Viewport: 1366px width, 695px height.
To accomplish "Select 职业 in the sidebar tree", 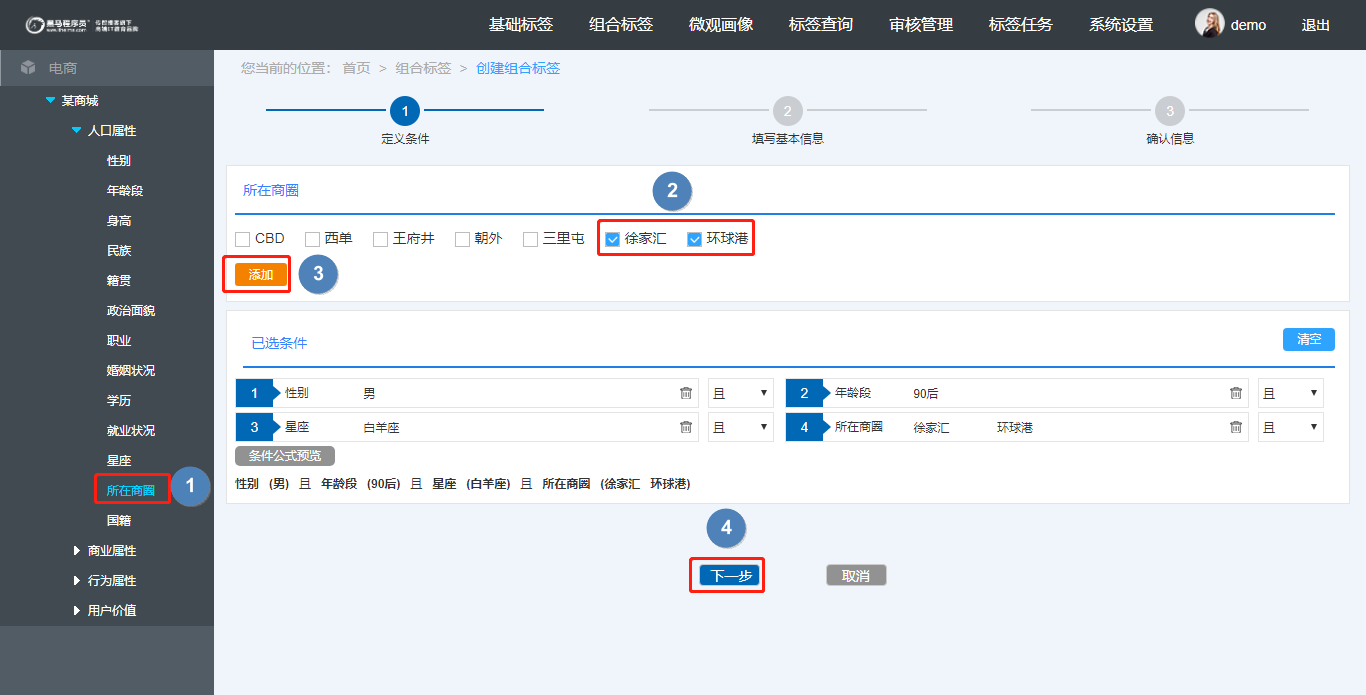I will click(119, 340).
